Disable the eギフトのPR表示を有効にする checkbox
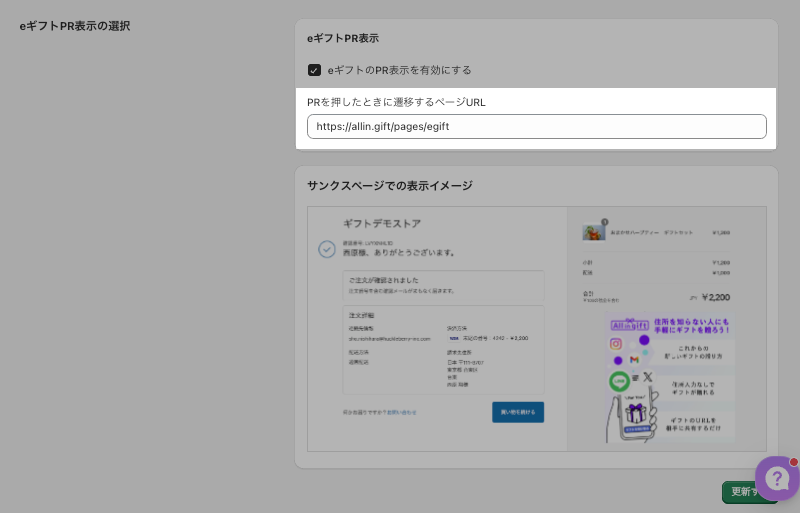Viewport: 800px width, 513px height. point(314,70)
